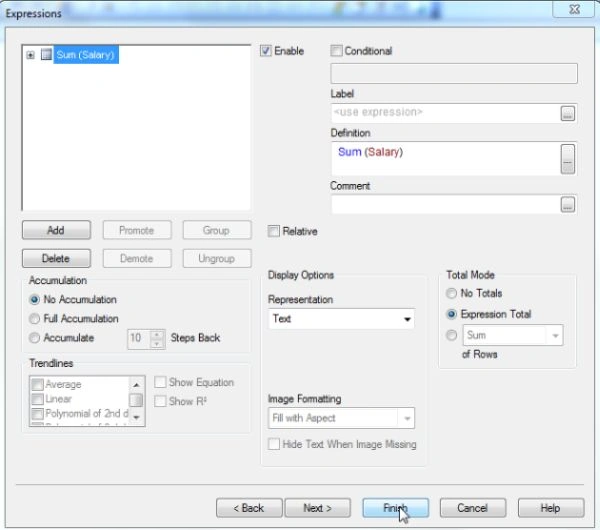Screen dimensions: 600x530
Task: Click the Add button
Action: (x=56, y=230)
